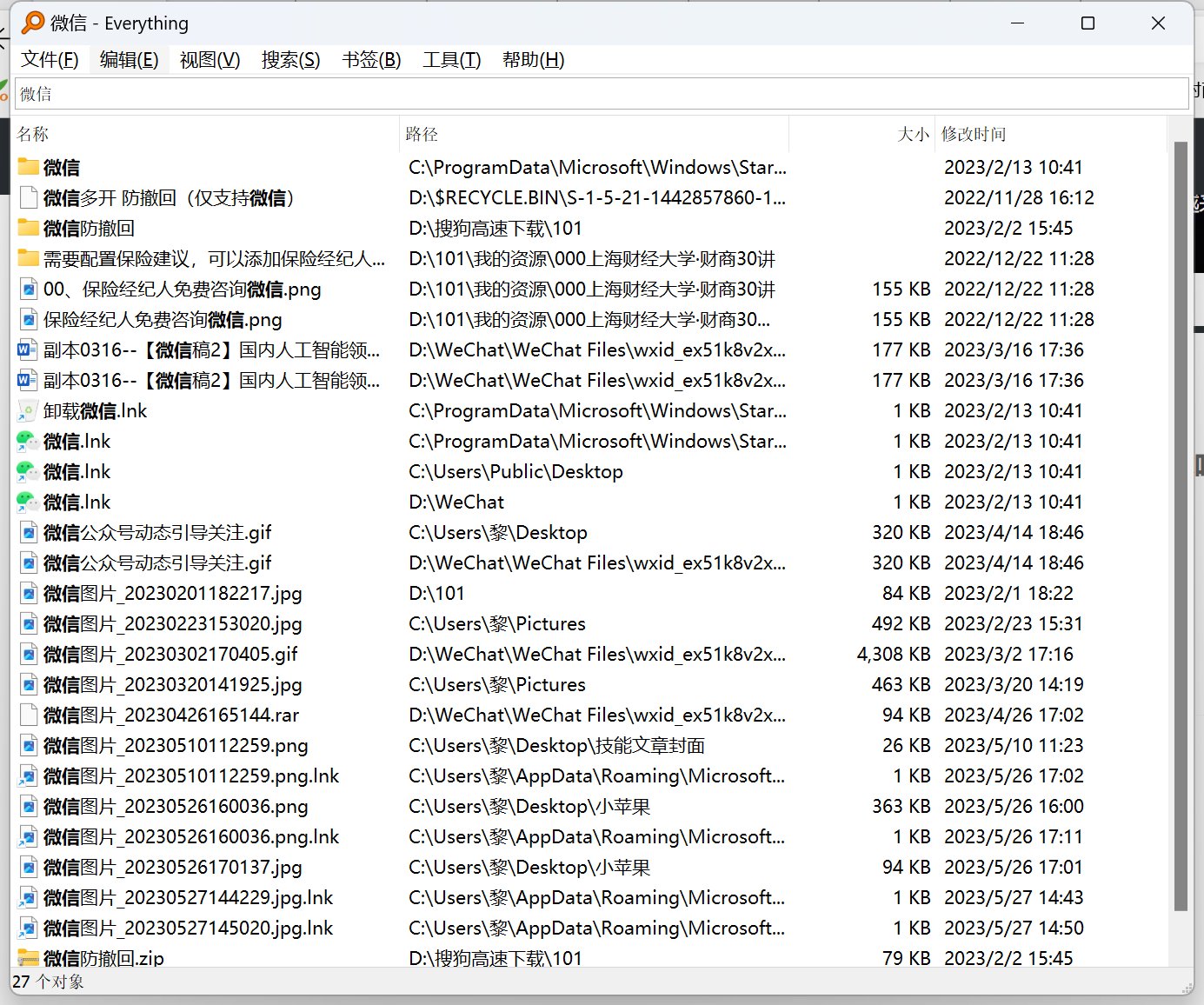1204x1005 pixels.
Task: Click icon of 微信图片_20230510112259.png.lnk
Action: coord(29,775)
